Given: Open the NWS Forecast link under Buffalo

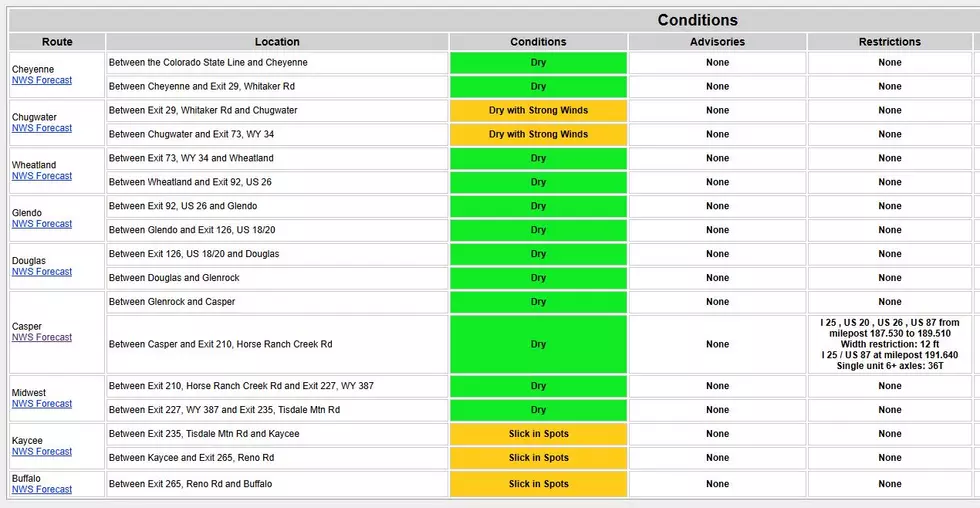Looking at the screenshot, I should pyautogui.click(x=42, y=489).
